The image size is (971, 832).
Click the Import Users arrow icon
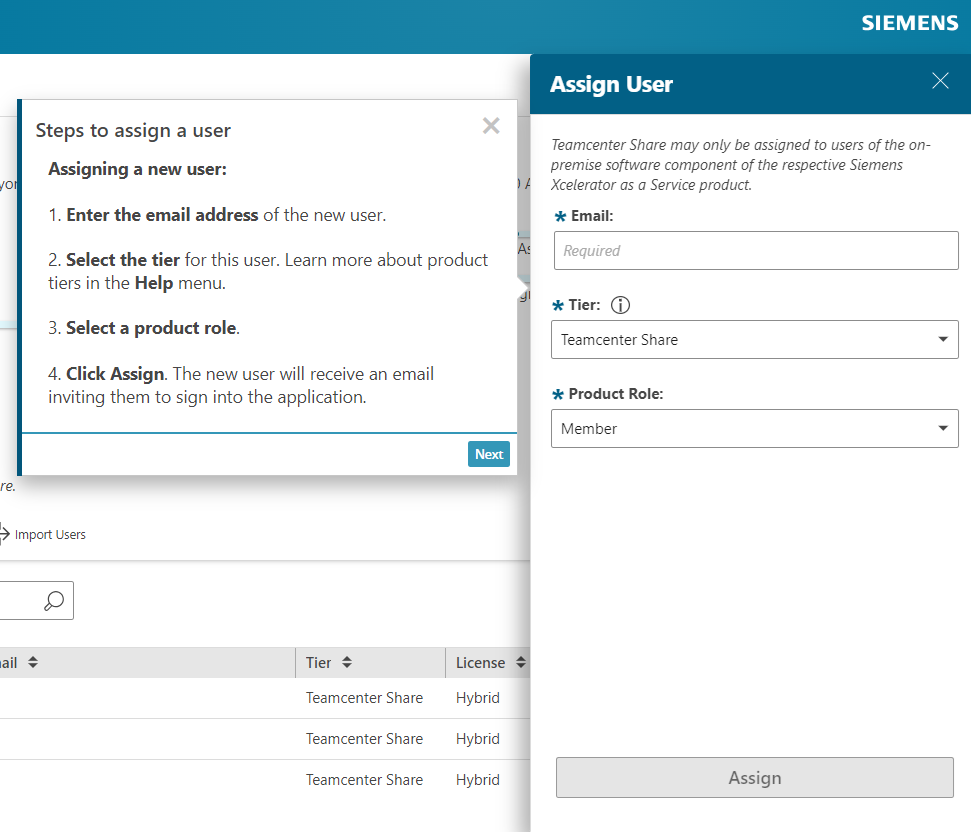[6, 533]
